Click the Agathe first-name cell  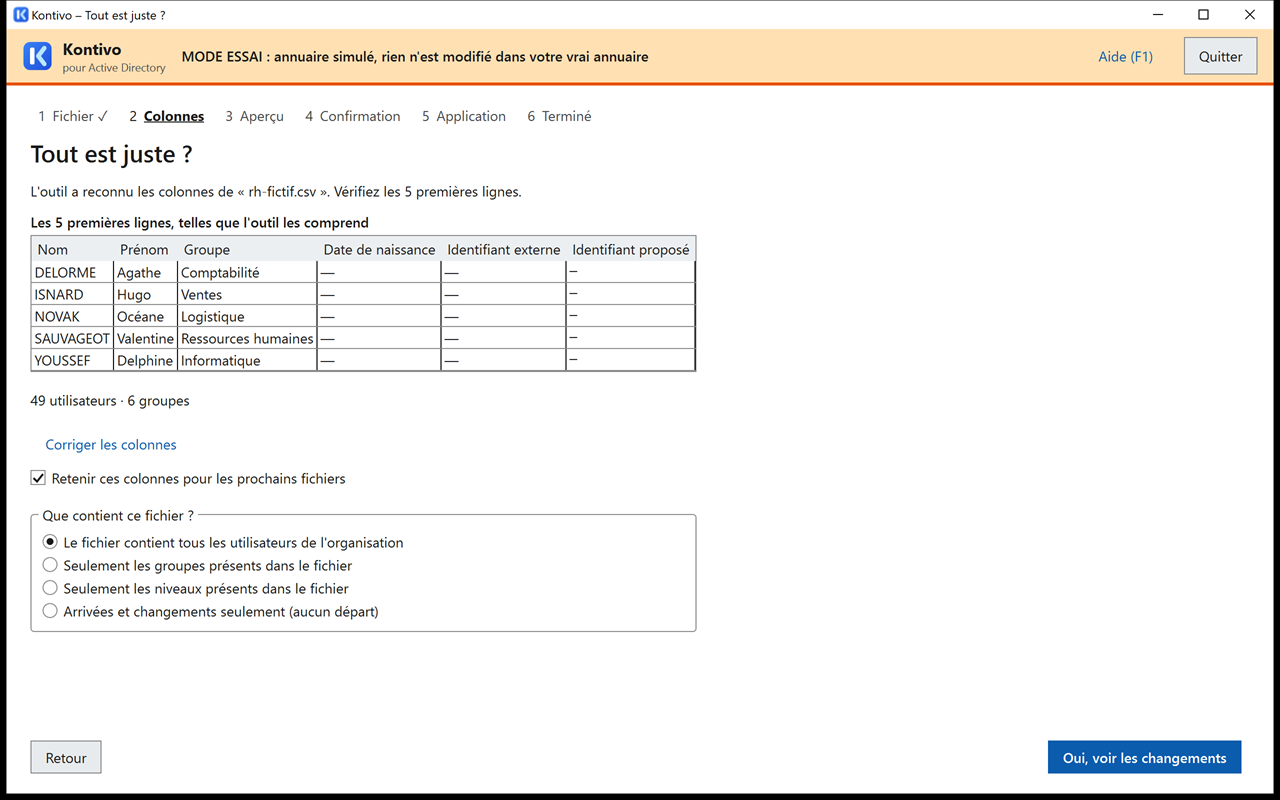tap(145, 272)
